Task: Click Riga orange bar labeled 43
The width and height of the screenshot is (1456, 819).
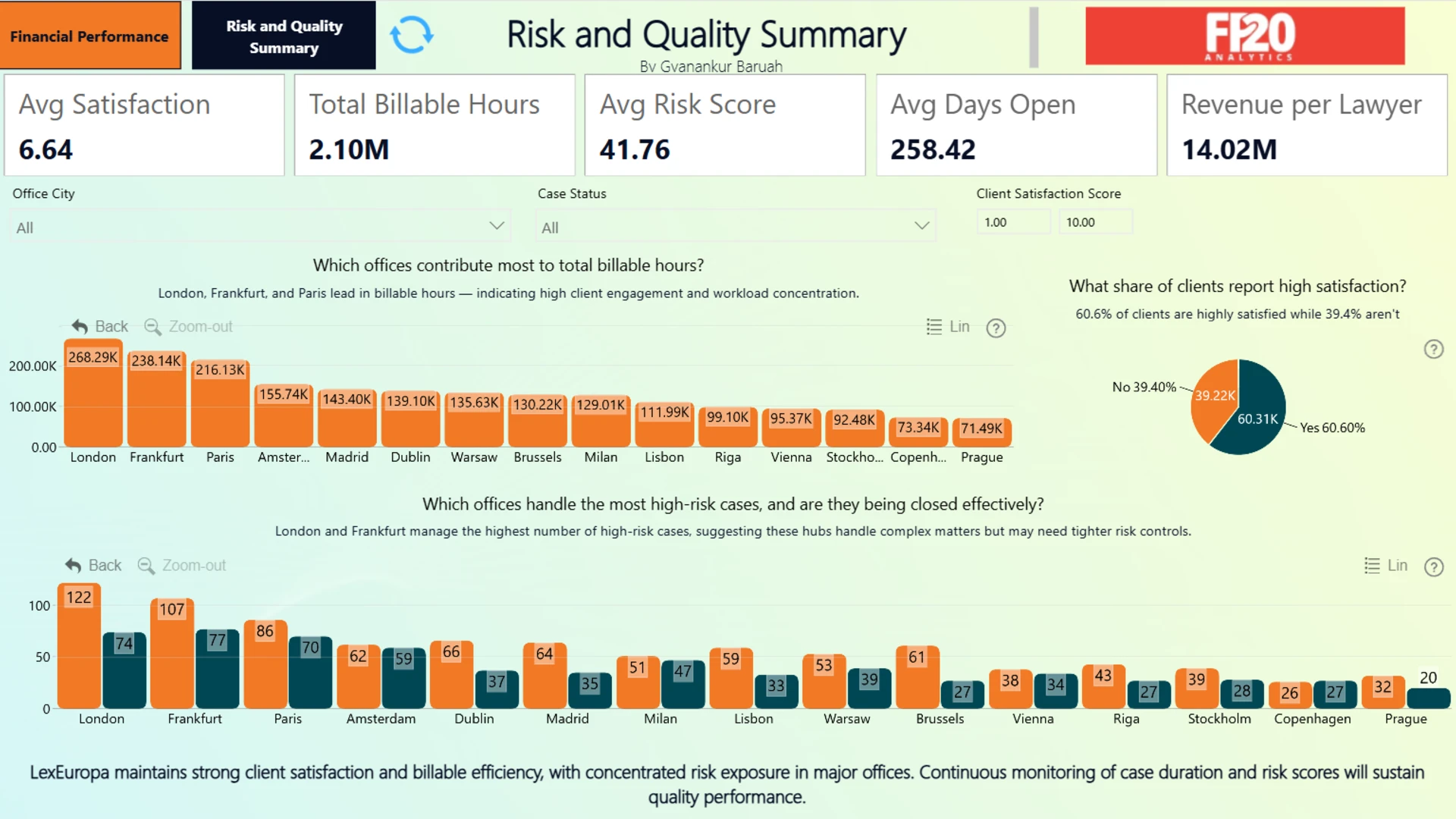Action: point(1103,686)
